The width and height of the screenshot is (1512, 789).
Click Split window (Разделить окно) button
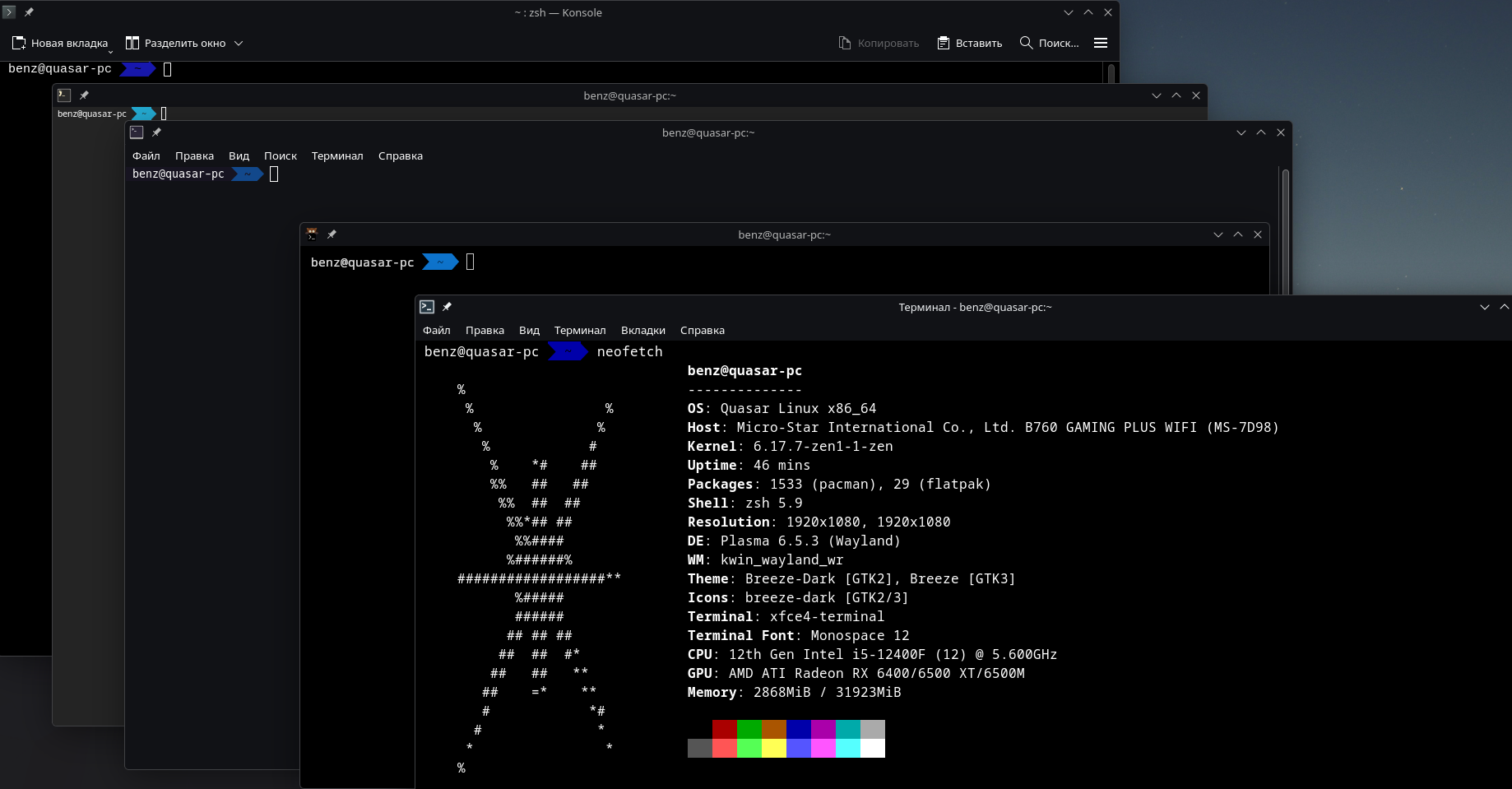(x=175, y=43)
